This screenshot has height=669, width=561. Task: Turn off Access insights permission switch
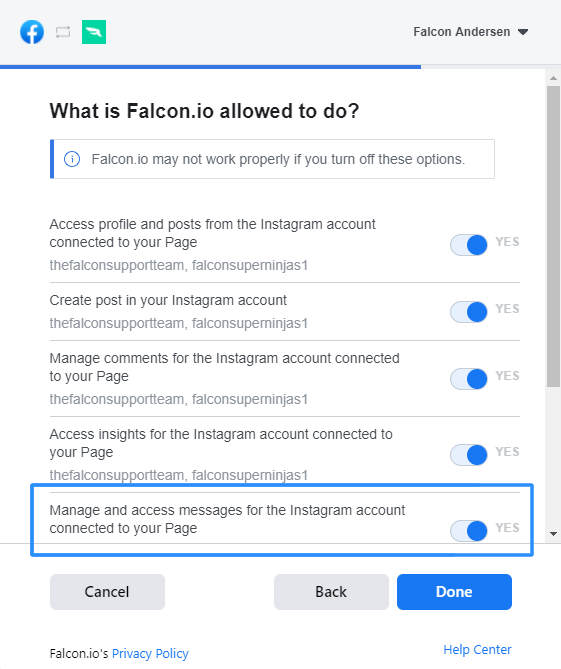(469, 455)
